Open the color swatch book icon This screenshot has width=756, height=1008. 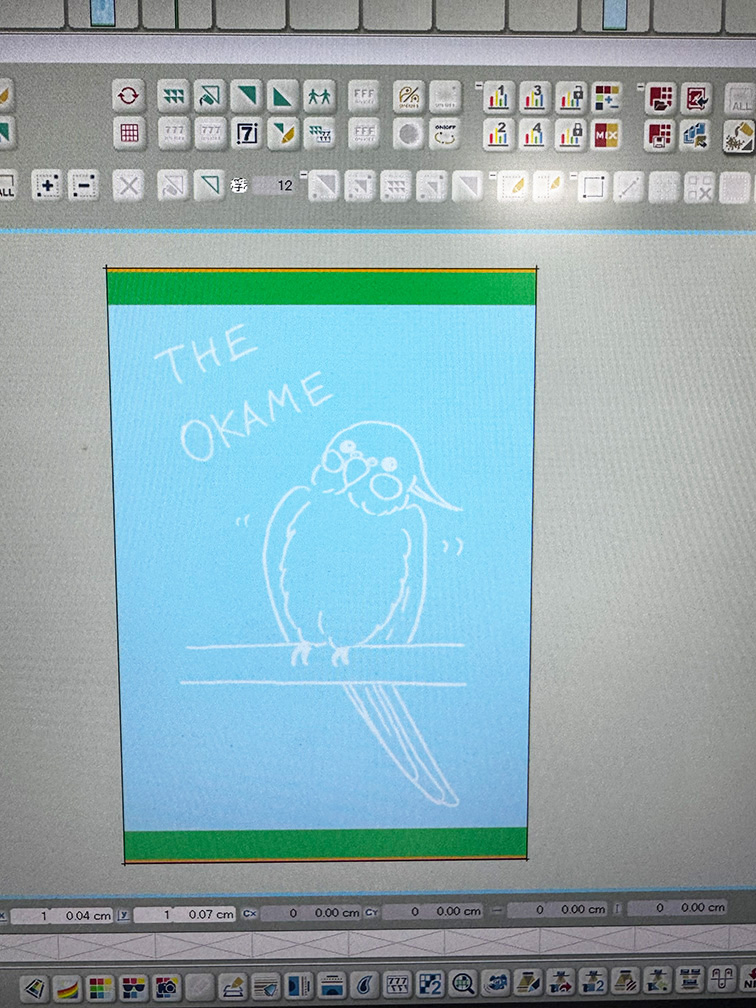click(x=35, y=988)
